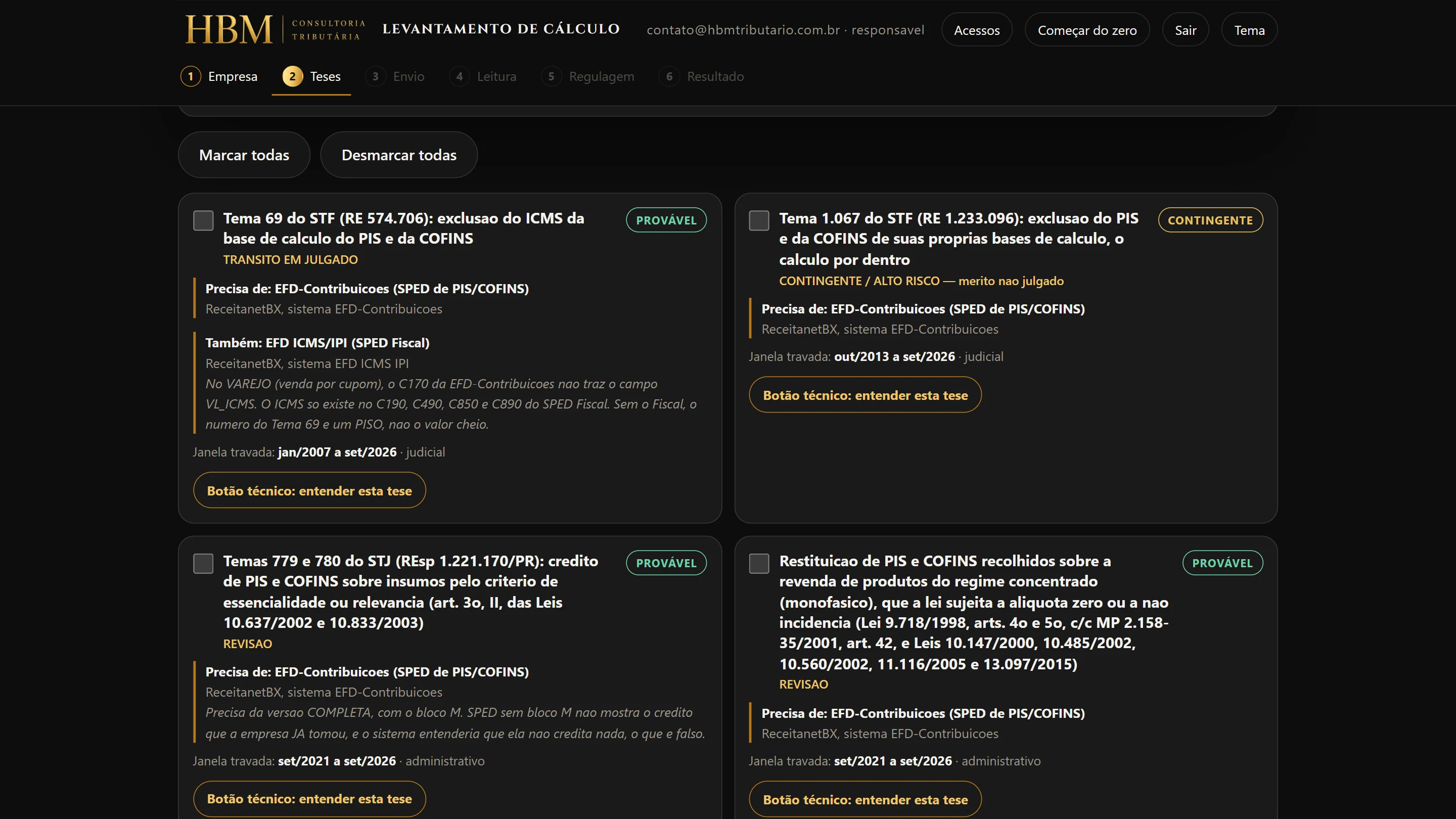Click 'Também: EFD ICMS/IPI (SPED Fiscal)' line
The image size is (1456, 819).
(317, 343)
